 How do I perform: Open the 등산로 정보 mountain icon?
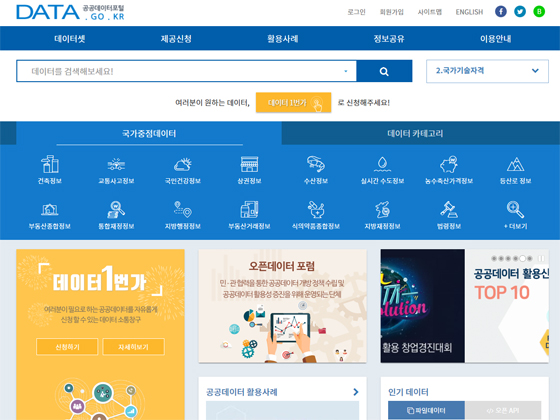click(515, 164)
